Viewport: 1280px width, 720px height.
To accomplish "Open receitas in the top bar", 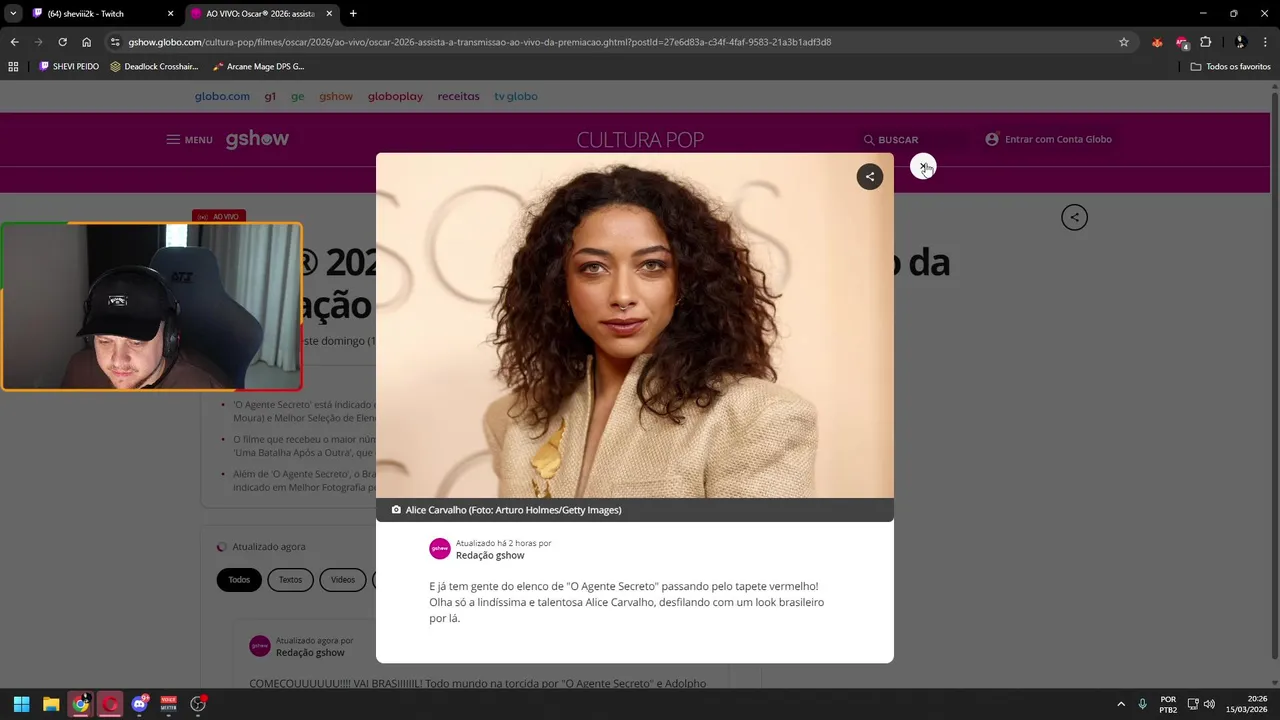I will coord(458,97).
